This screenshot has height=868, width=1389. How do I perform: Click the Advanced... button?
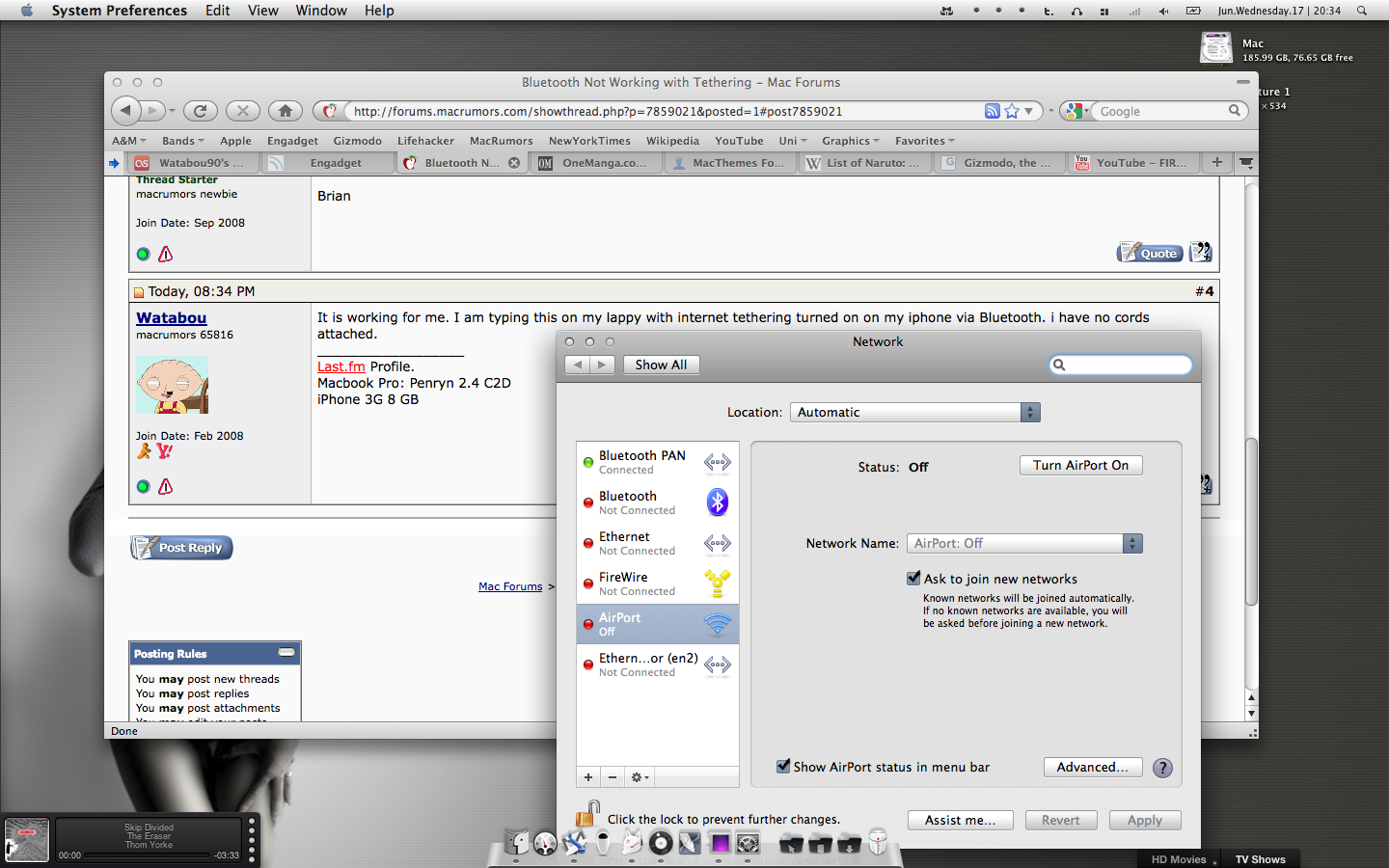coord(1093,767)
